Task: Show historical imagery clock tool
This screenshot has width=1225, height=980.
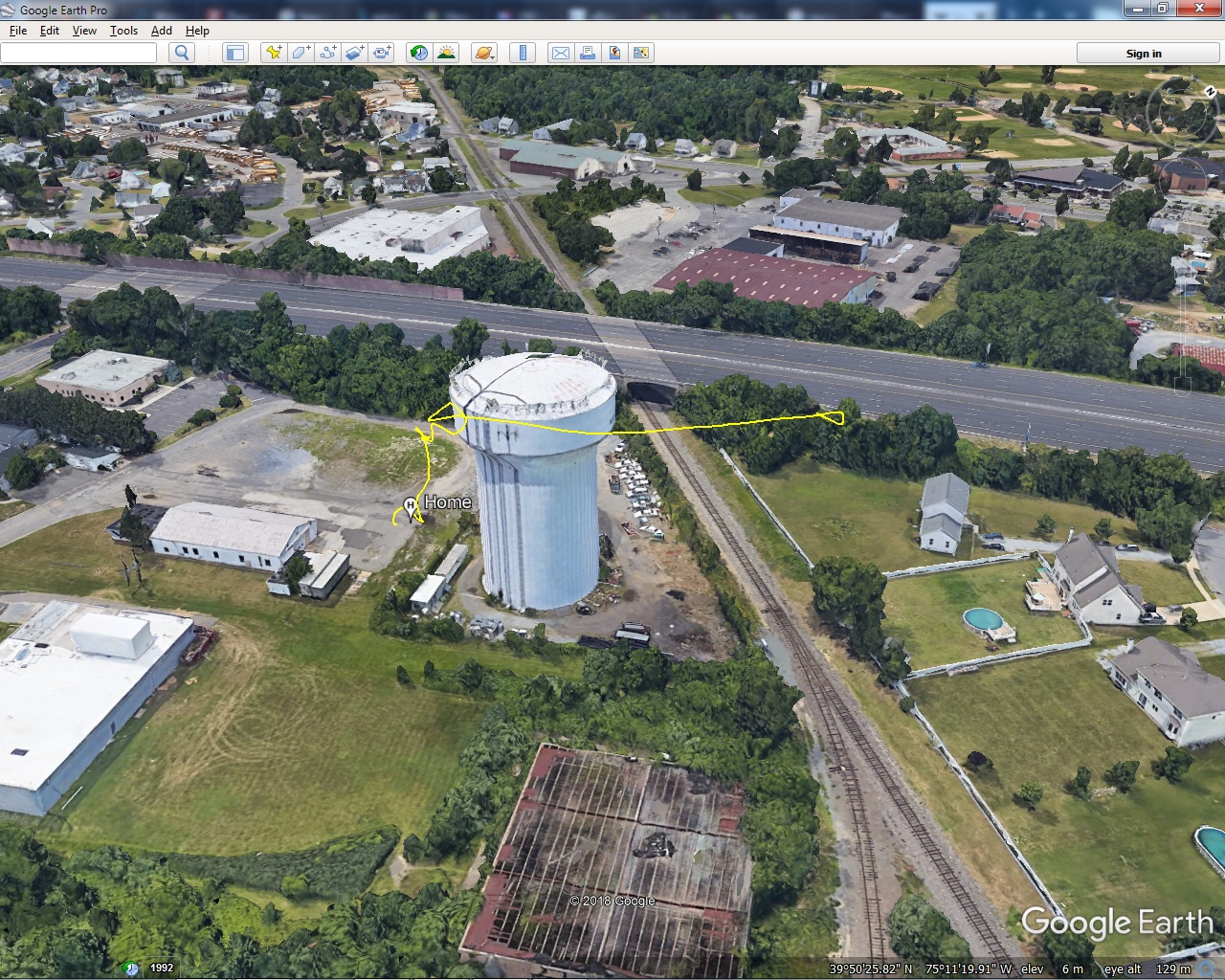Action: (x=418, y=53)
